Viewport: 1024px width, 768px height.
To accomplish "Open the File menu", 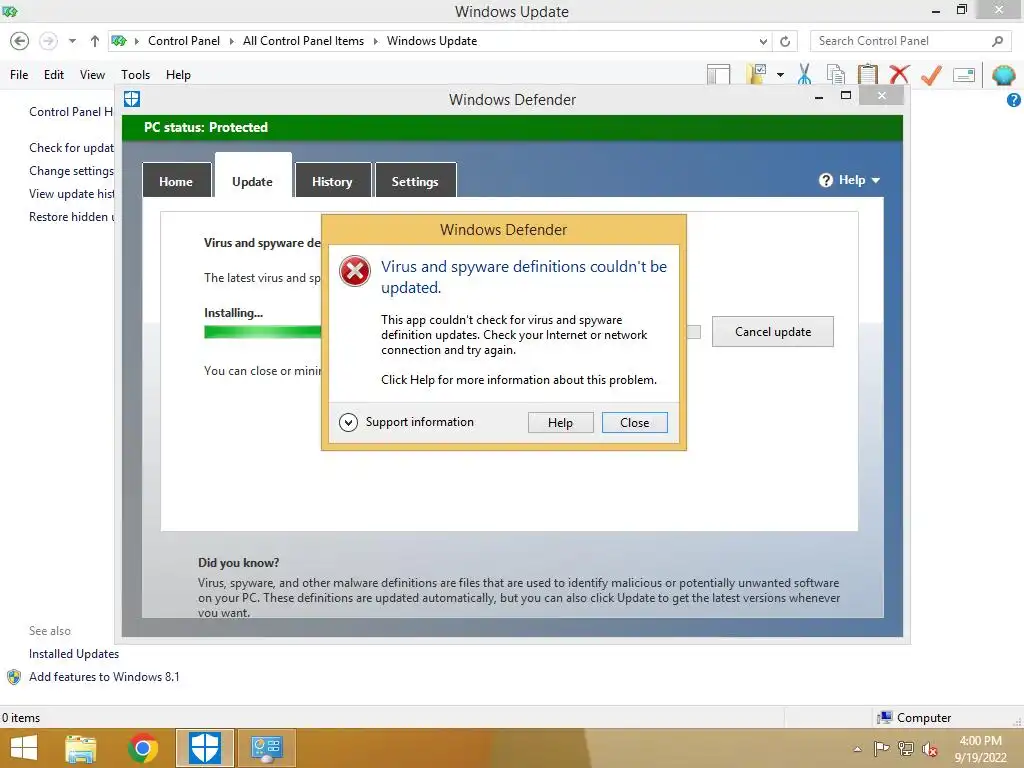I will [19, 75].
